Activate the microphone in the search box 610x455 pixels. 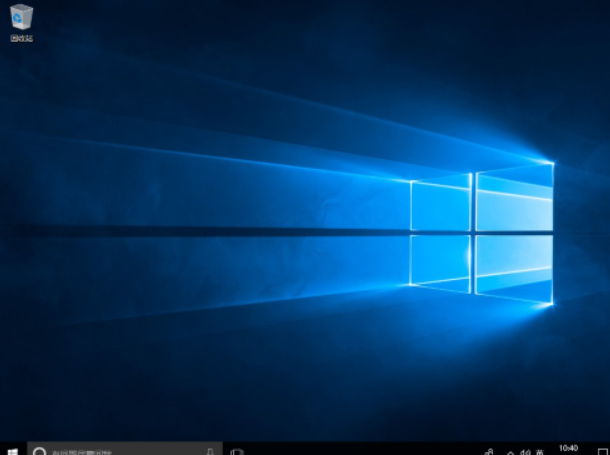[x=210, y=451]
